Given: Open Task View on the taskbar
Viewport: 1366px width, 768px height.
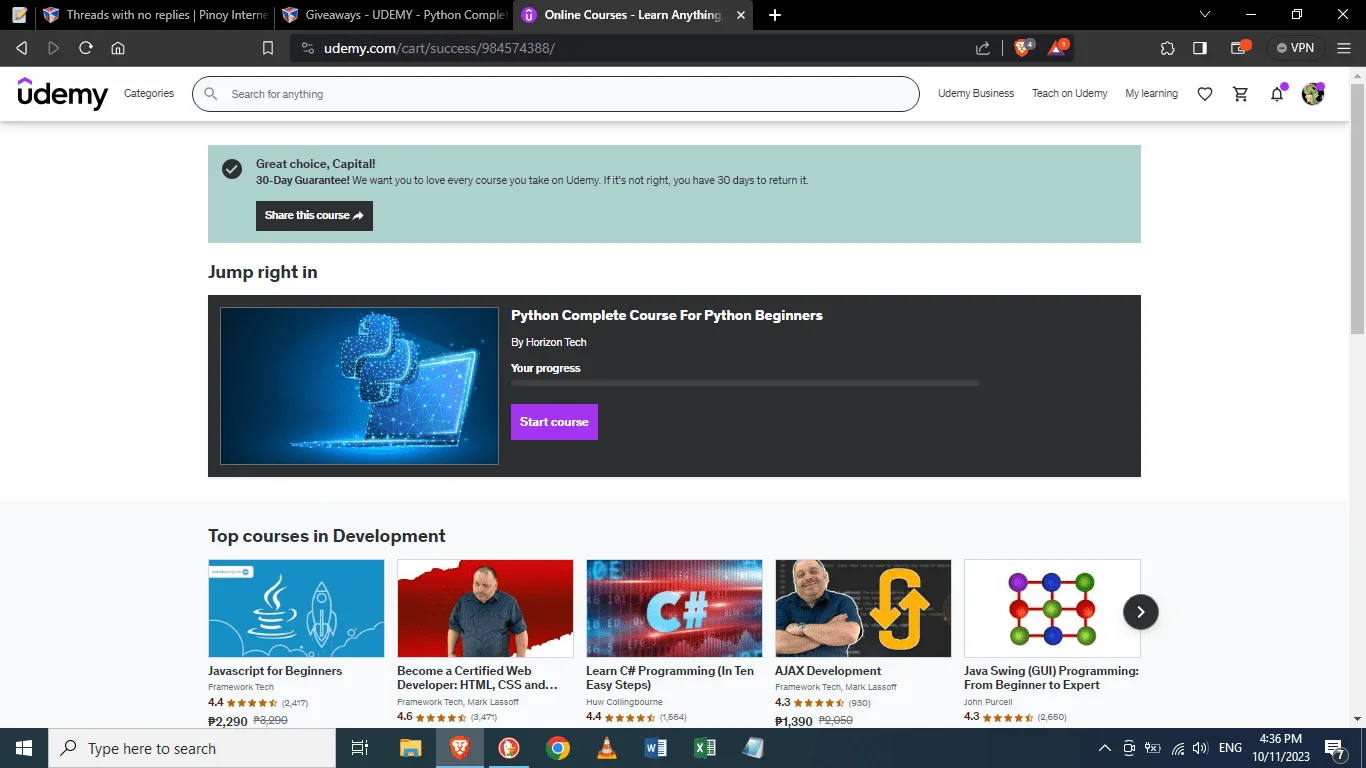Looking at the screenshot, I should (x=360, y=748).
